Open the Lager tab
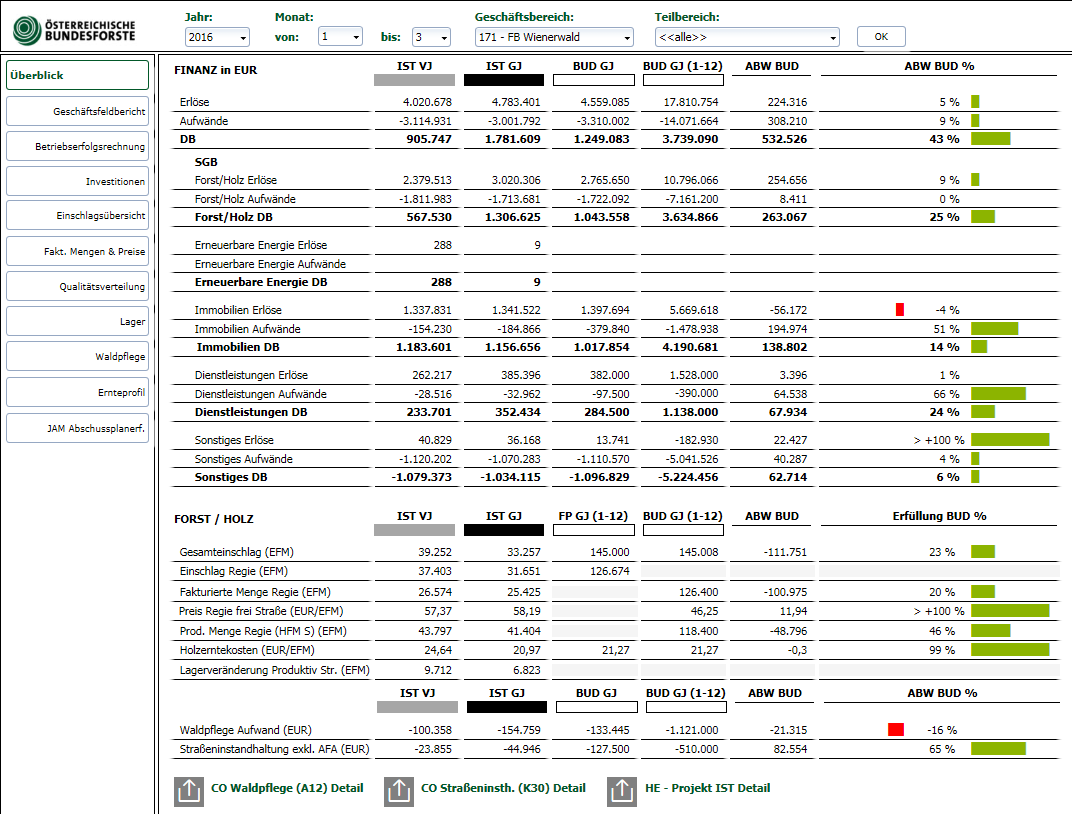Image resolution: width=1072 pixels, height=814 pixels. pyautogui.click(x=77, y=321)
